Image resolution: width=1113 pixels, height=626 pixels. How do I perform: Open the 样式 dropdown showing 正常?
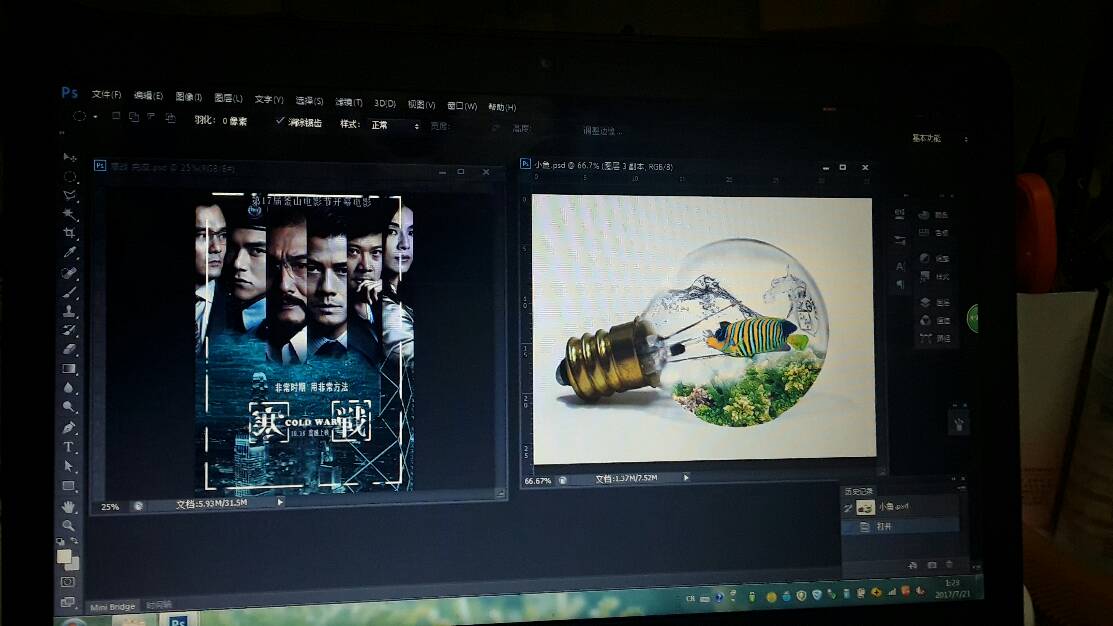[x=395, y=126]
